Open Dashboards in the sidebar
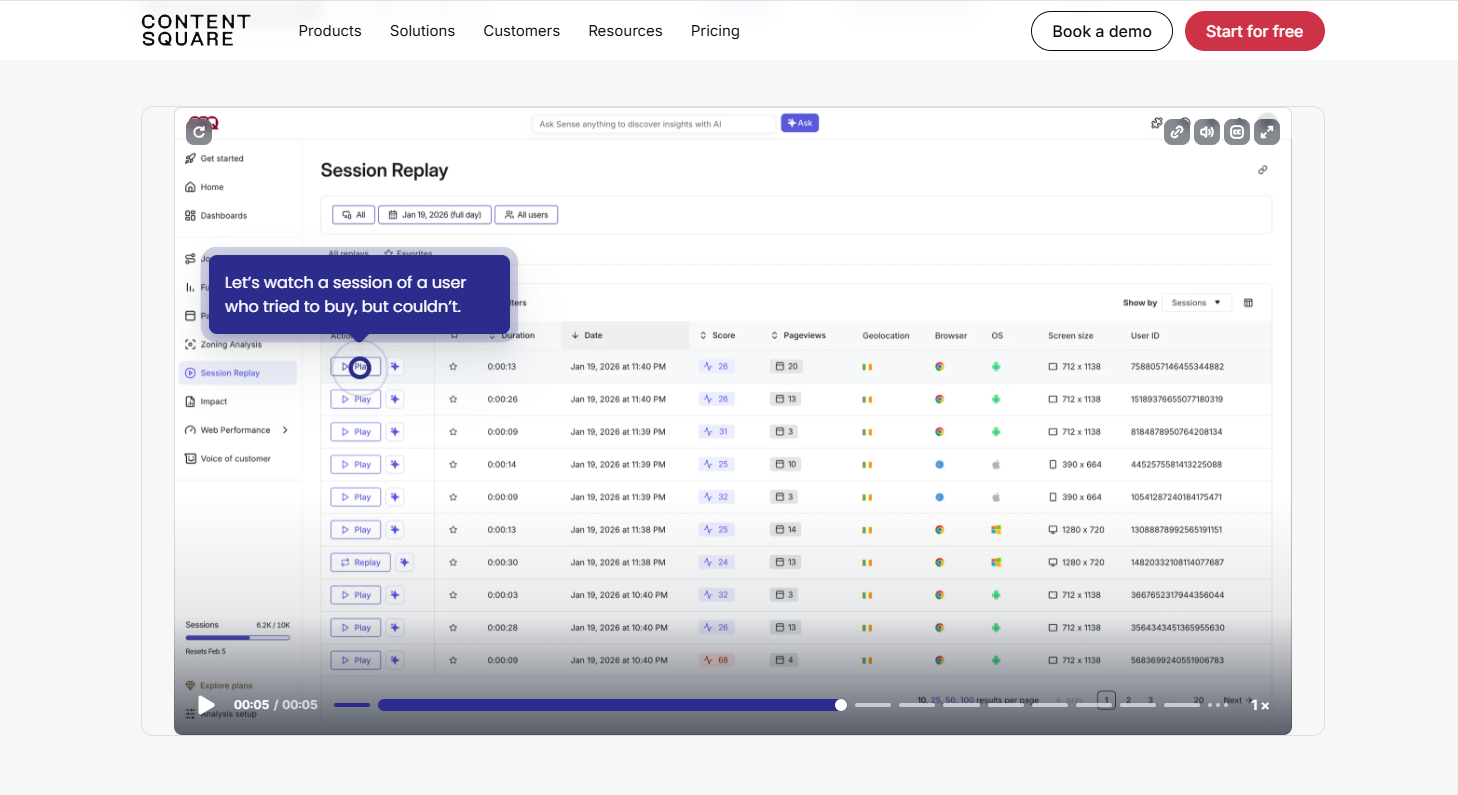Screen dimensions: 1458x795 (x=215, y=215)
